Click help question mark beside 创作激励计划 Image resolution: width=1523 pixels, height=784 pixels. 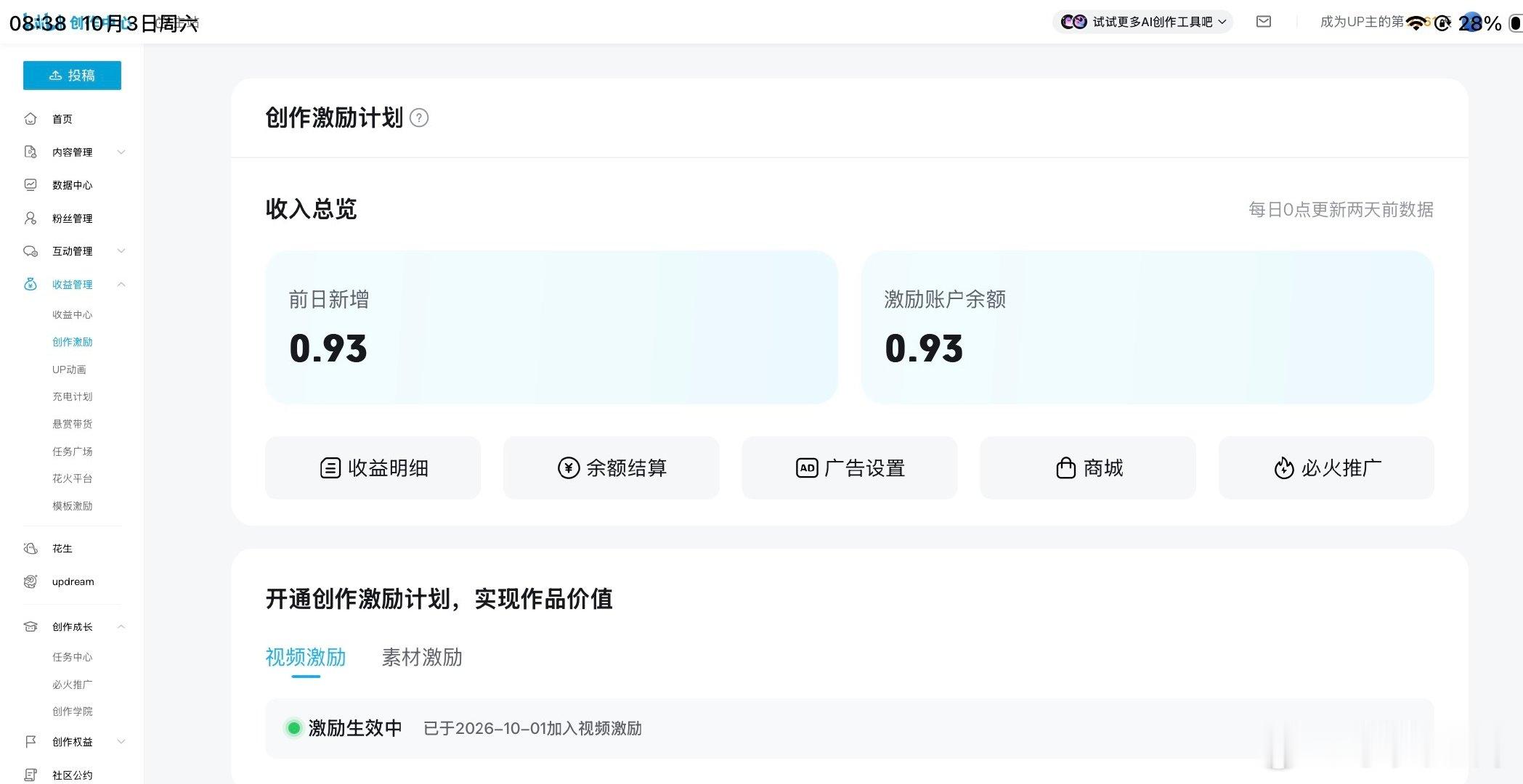coord(419,118)
